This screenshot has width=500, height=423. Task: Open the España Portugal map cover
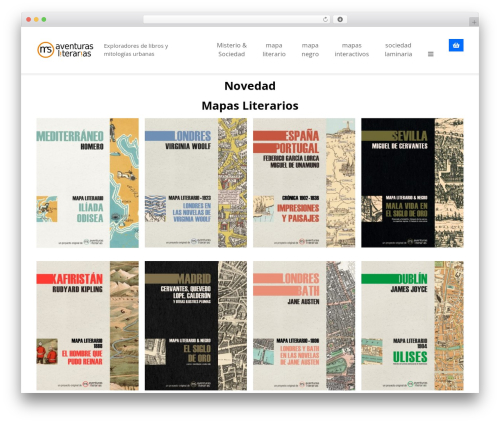point(304,183)
